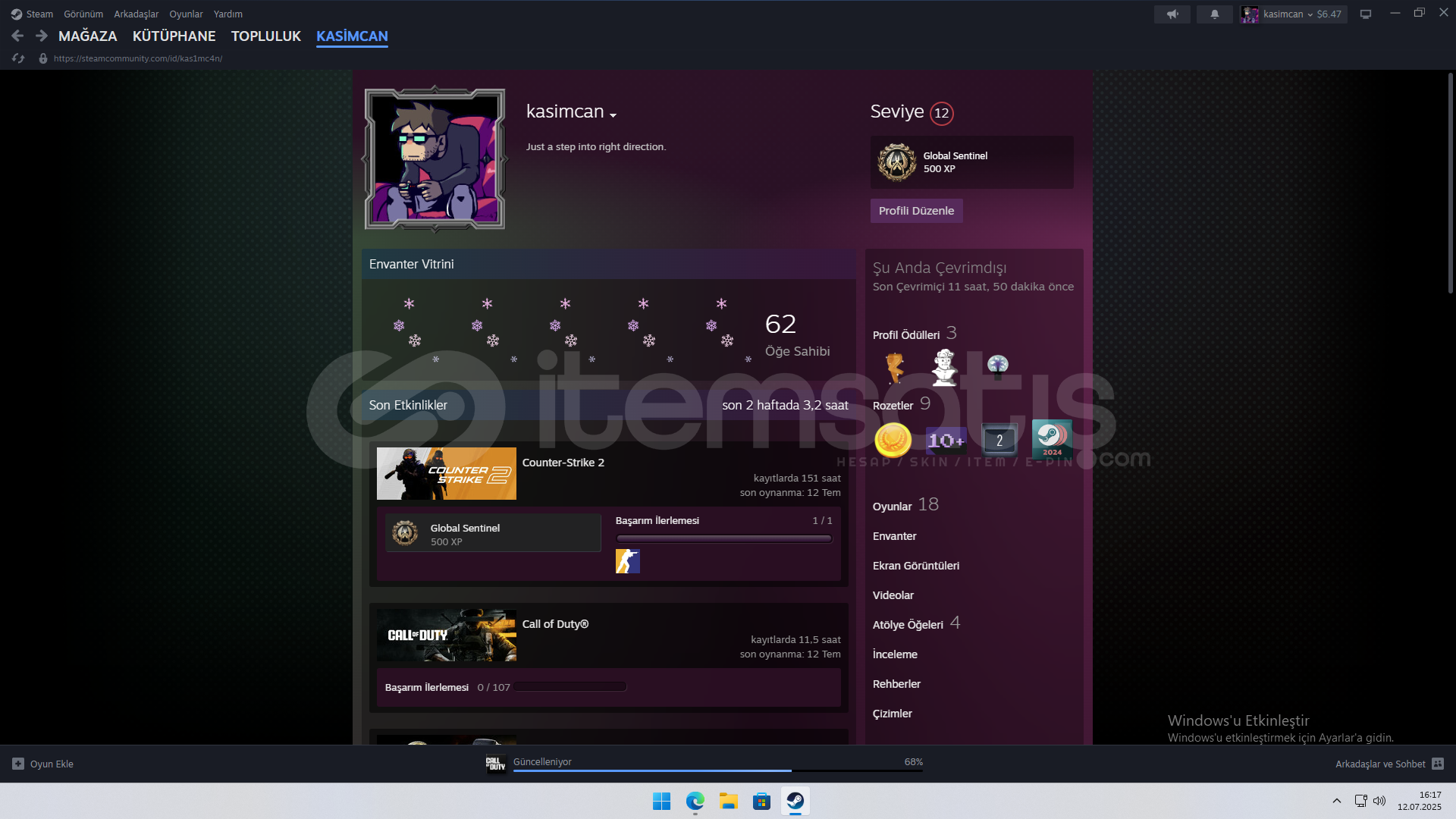This screenshot has height=819, width=1456.
Task: Click the Counter-Strike 2 achievement icon
Action: [x=628, y=561]
